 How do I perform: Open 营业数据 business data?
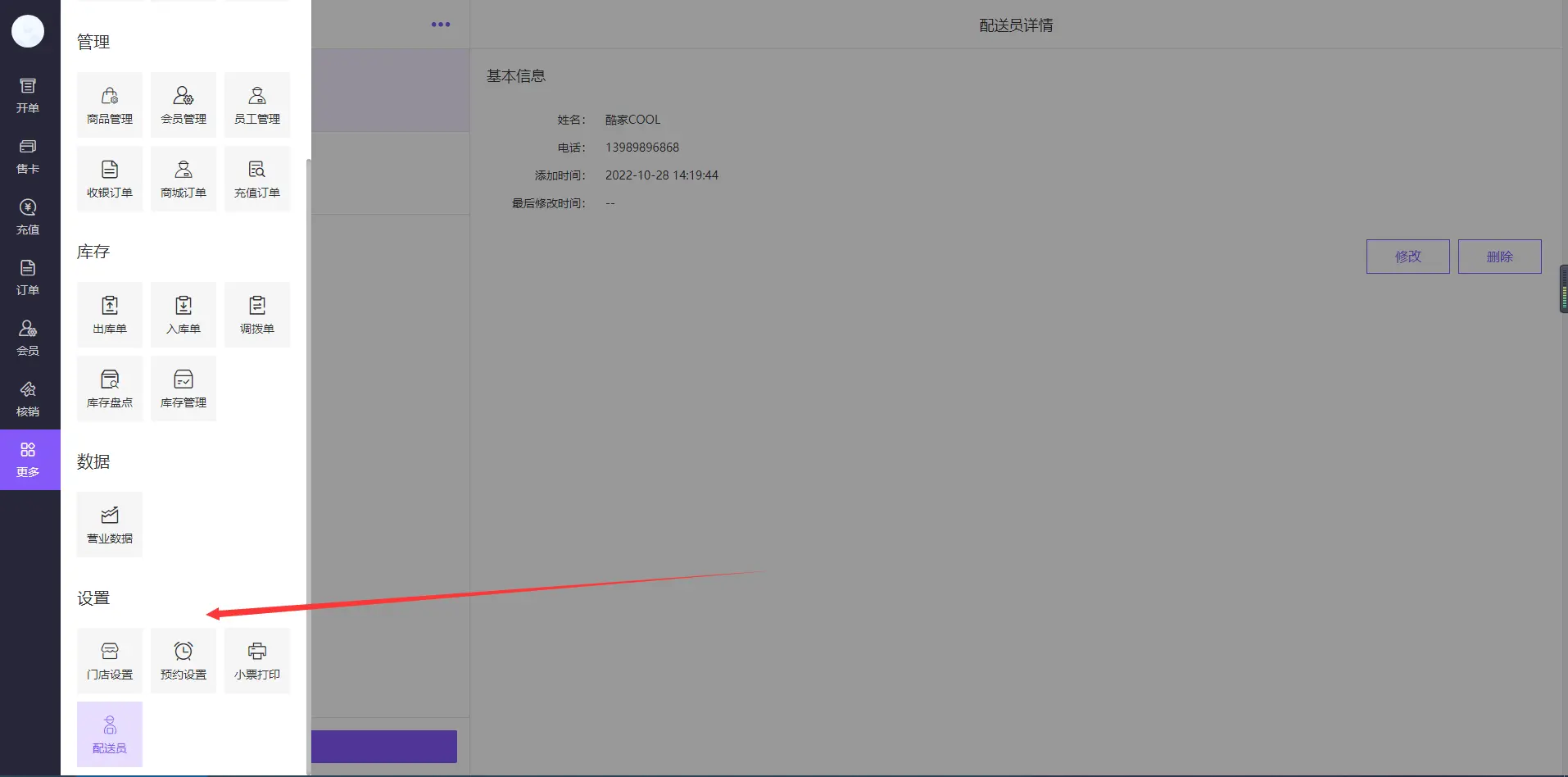tap(110, 525)
